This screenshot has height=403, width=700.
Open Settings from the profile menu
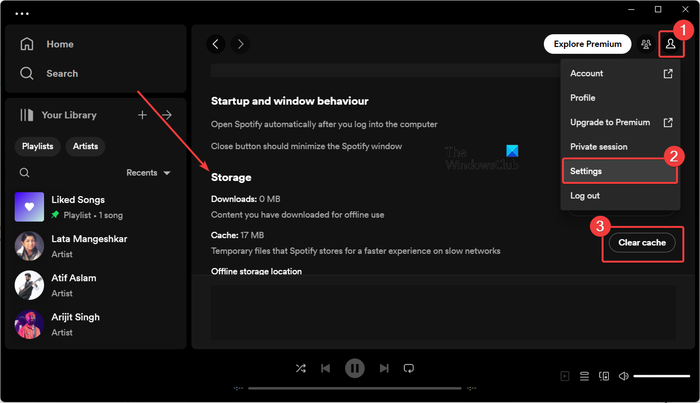click(x=620, y=171)
